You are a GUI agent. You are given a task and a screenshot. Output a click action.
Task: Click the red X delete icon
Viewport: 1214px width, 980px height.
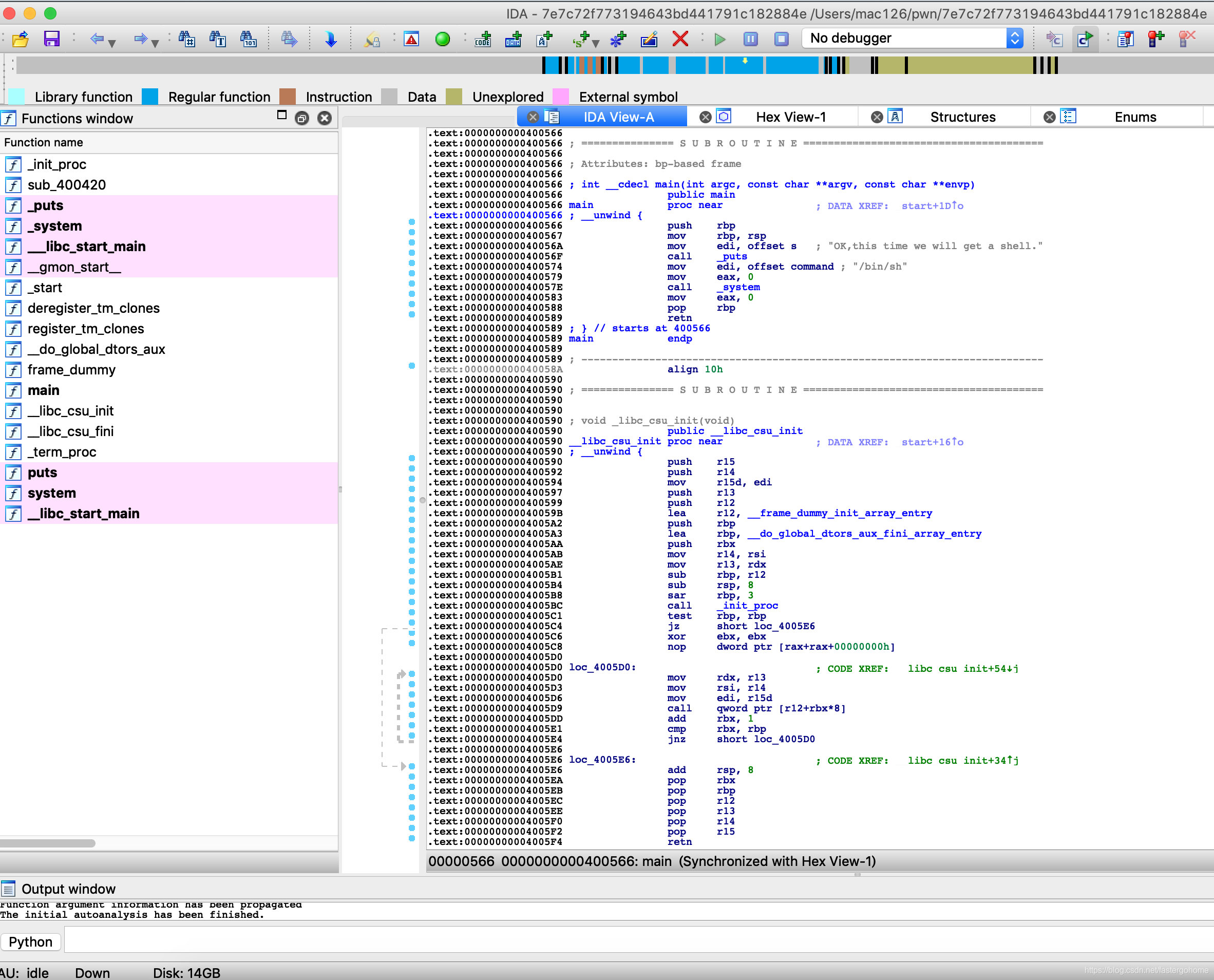[680, 39]
